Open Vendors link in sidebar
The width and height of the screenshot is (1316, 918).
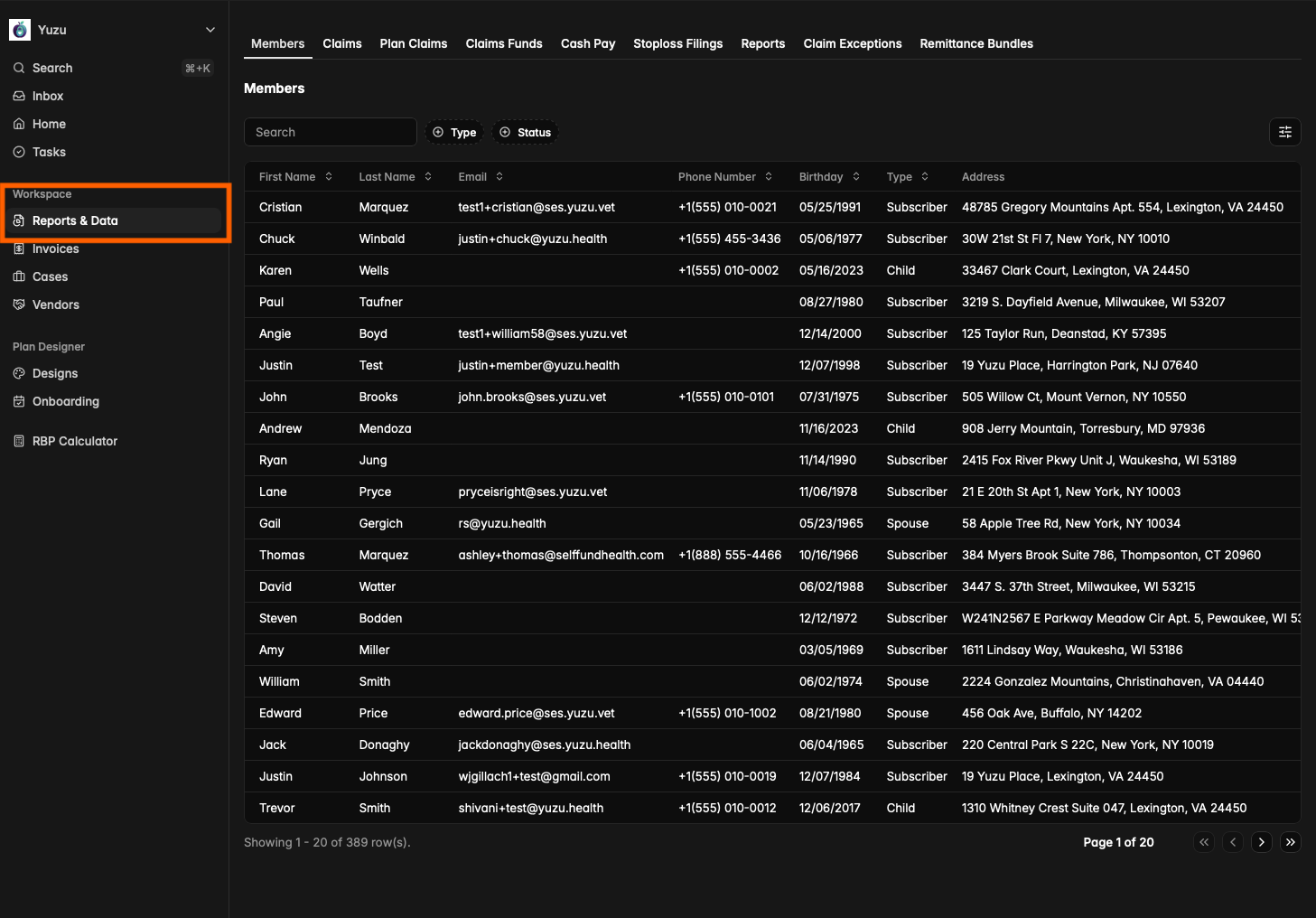[x=56, y=304]
